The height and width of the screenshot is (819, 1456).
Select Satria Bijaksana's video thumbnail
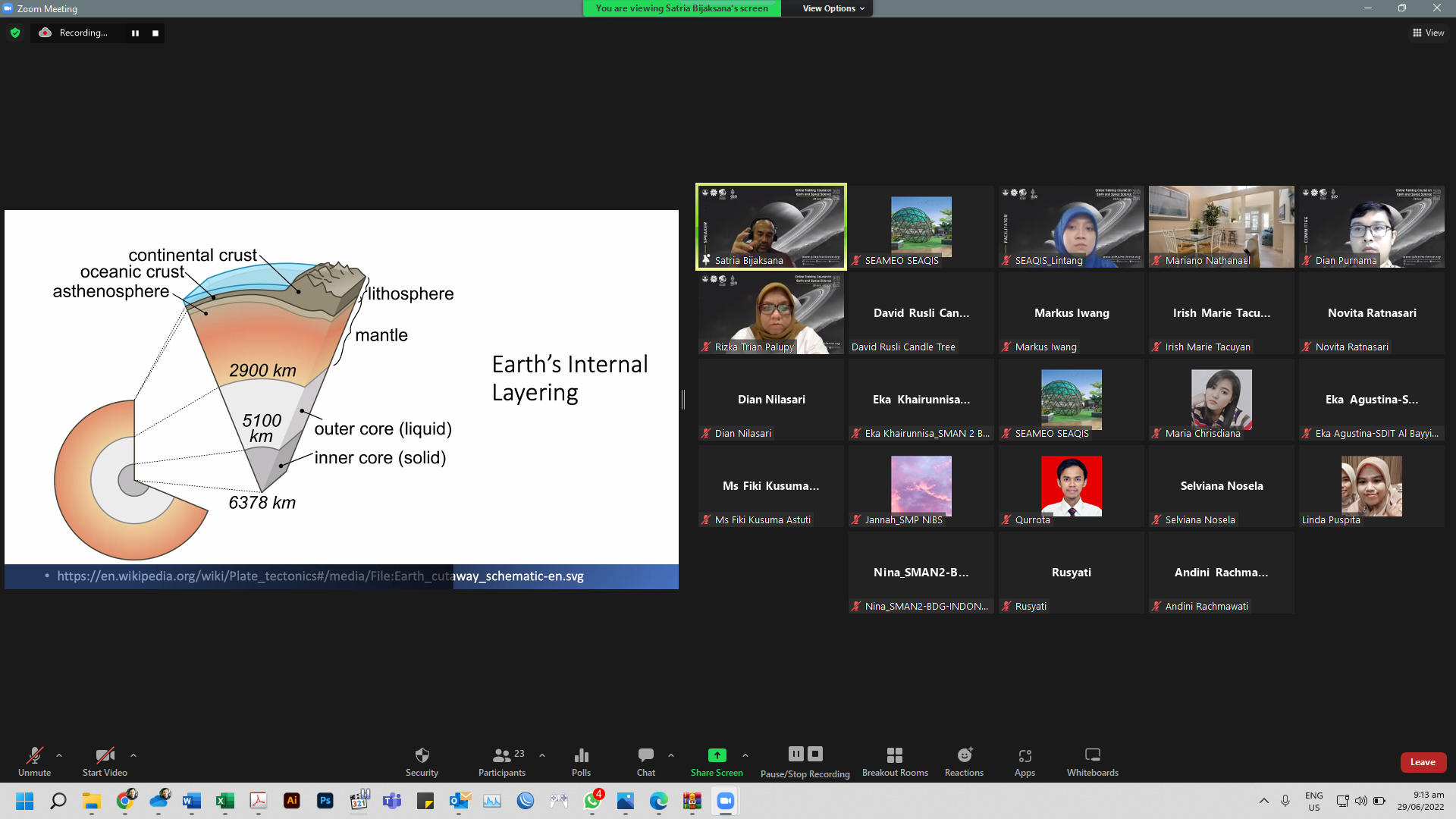pos(770,226)
